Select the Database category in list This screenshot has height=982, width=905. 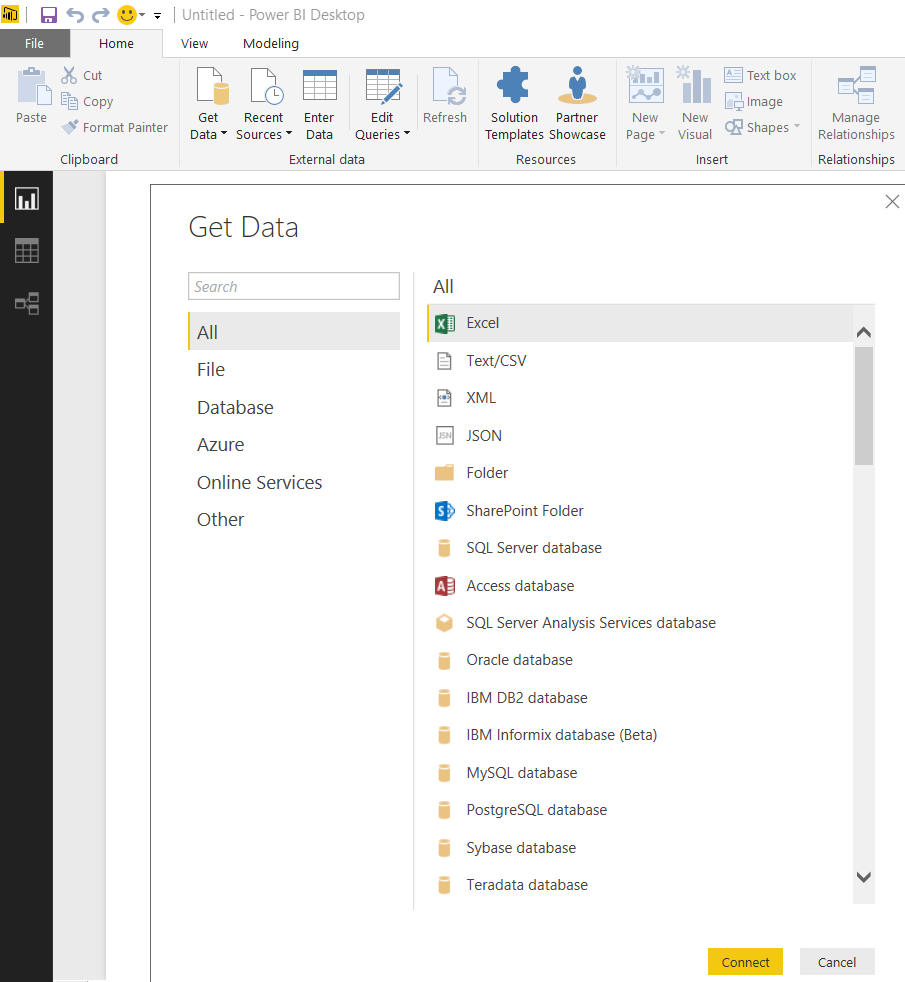(235, 407)
